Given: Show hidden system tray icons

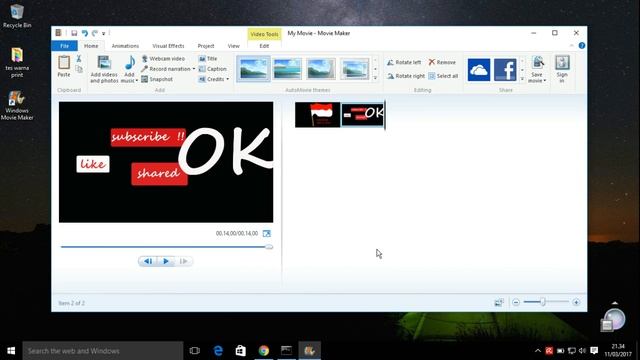Looking at the screenshot, I should [x=538, y=351].
